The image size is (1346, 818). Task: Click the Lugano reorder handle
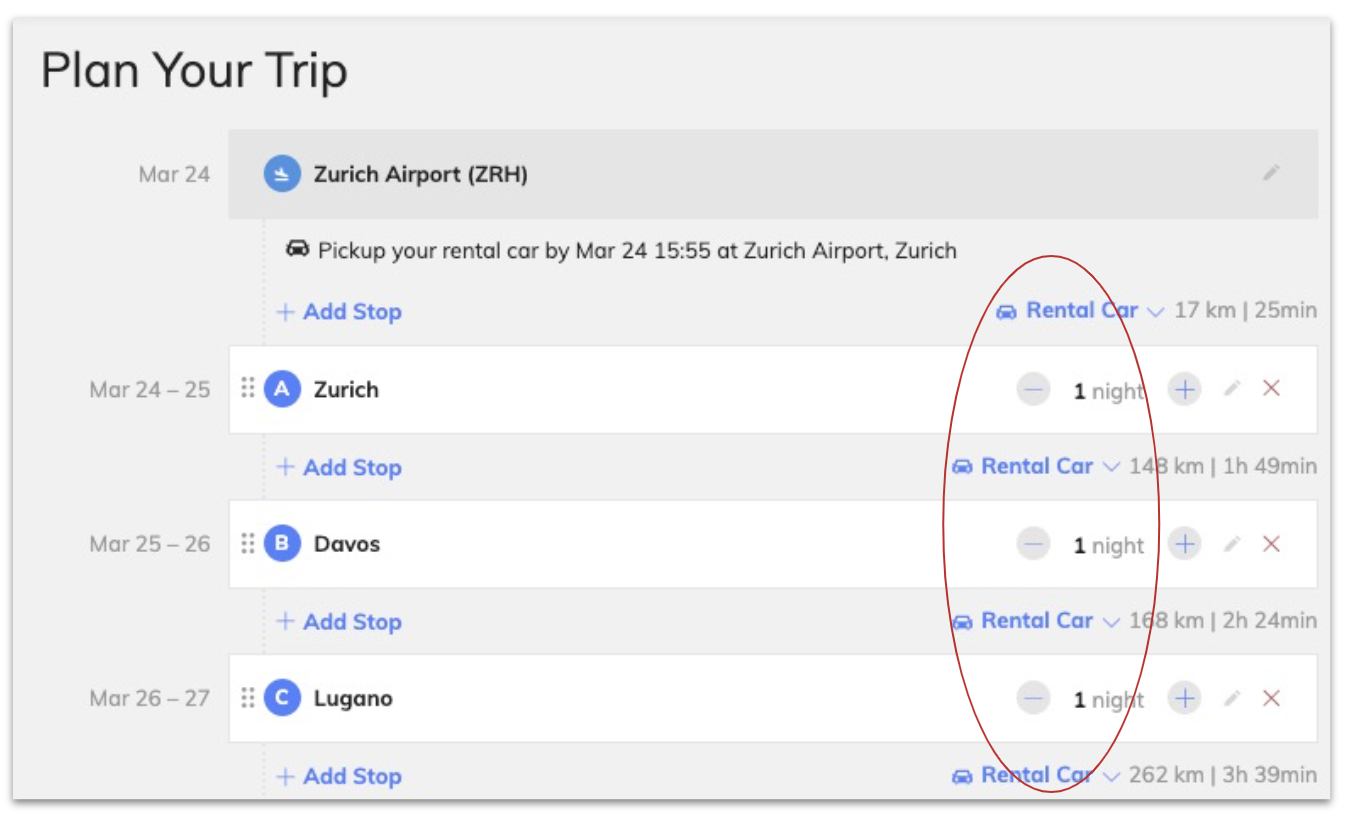click(248, 697)
